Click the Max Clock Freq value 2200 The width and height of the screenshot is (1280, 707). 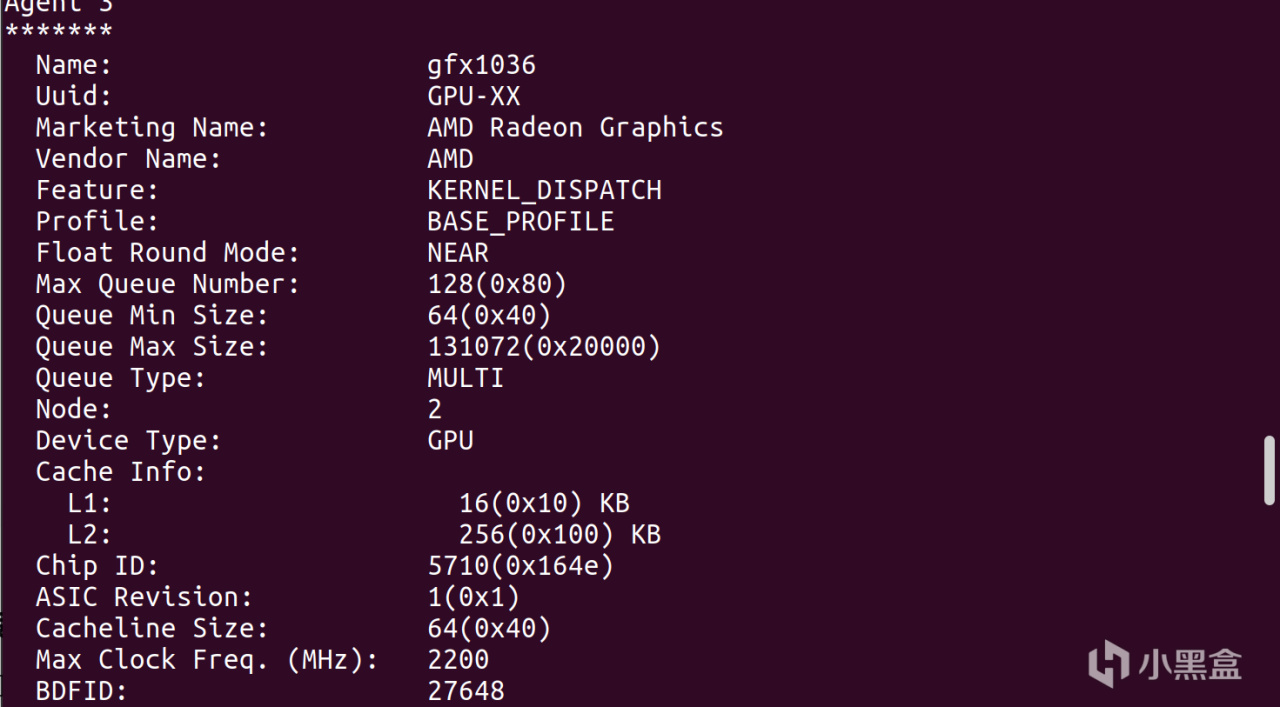(458, 660)
